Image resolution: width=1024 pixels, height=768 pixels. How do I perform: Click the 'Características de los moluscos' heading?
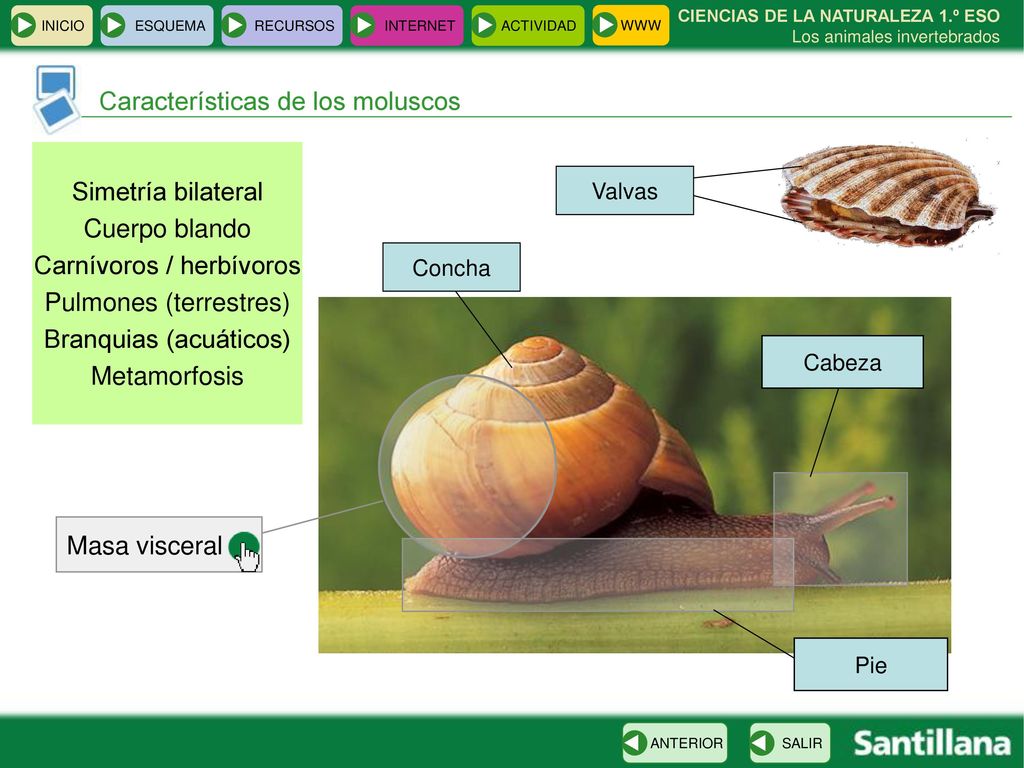pyautogui.click(x=280, y=101)
